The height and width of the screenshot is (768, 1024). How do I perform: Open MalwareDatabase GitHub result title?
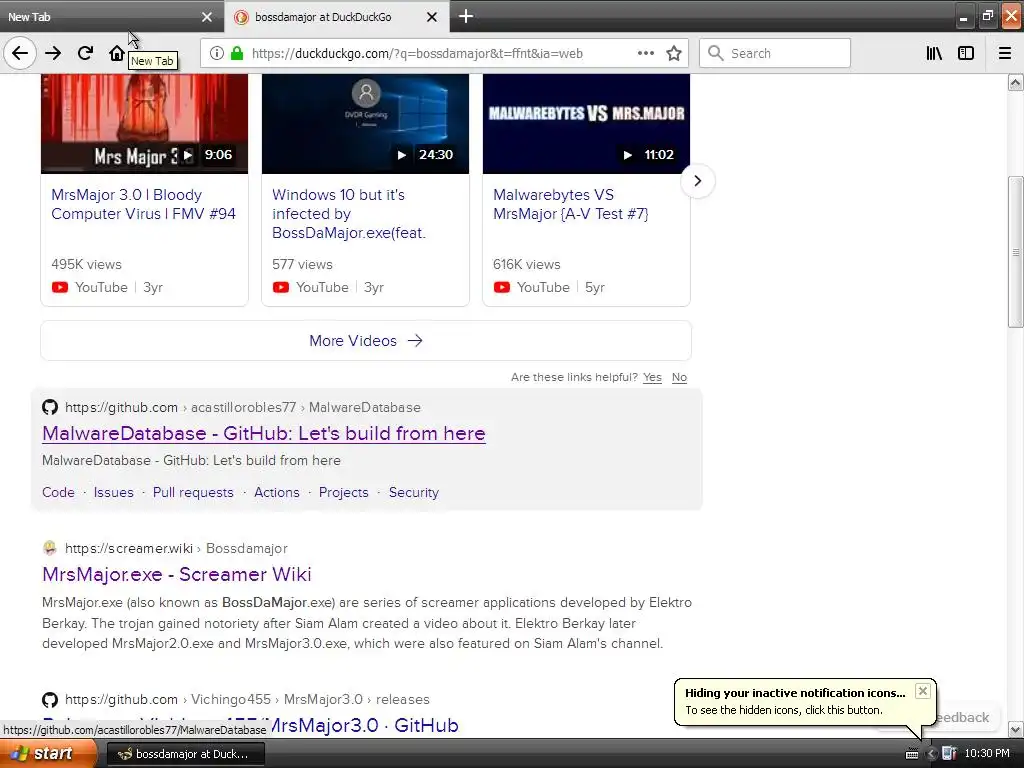tap(264, 434)
